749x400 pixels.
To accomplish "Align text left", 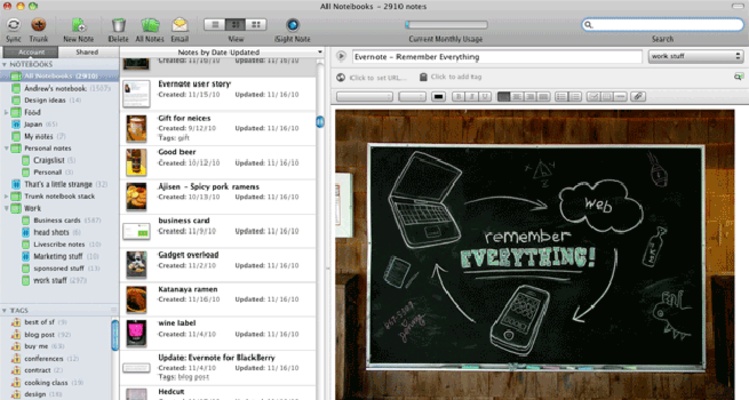I will point(503,97).
